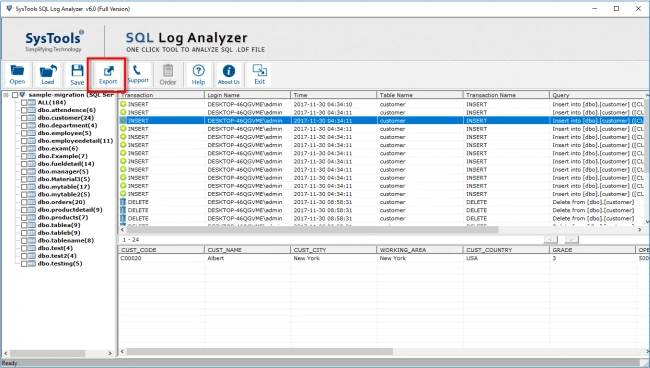Screen dimensions: 650x368
Task: Select dbo.Example(7) table node
Action: [63, 156]
